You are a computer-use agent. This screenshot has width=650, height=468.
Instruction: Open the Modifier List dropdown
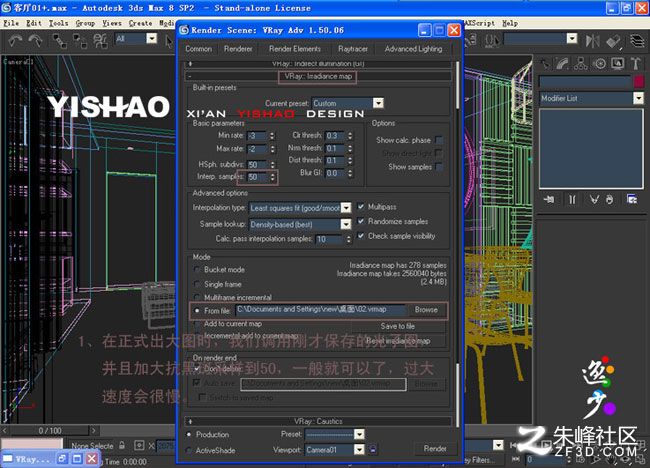click(638, 98)
